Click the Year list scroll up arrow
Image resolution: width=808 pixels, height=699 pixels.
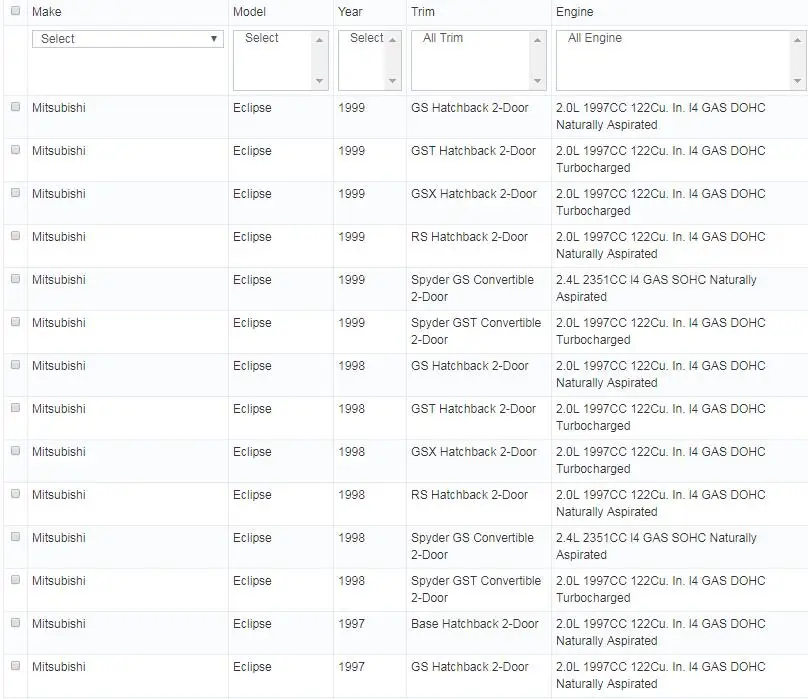click(393, 40)
